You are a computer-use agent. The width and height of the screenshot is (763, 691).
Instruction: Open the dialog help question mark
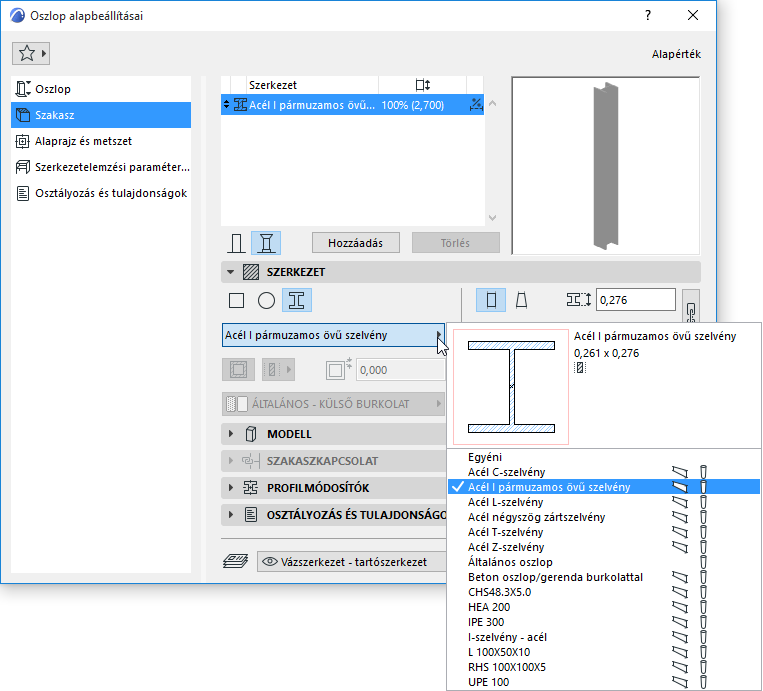click(648, 16)
